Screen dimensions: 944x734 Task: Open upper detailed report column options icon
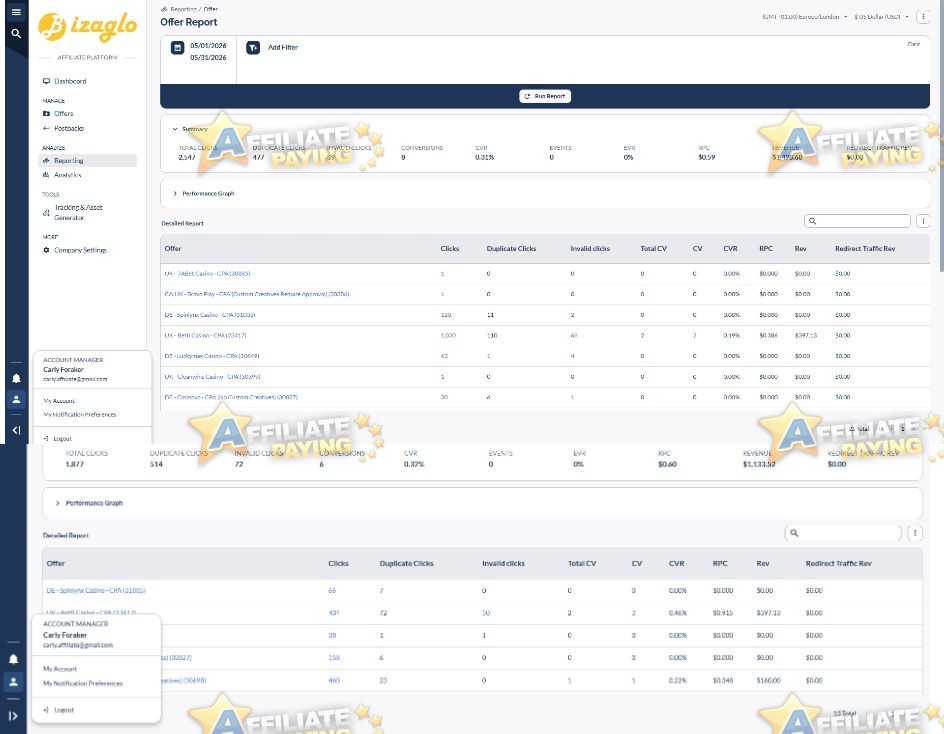[x=923, y=221]
